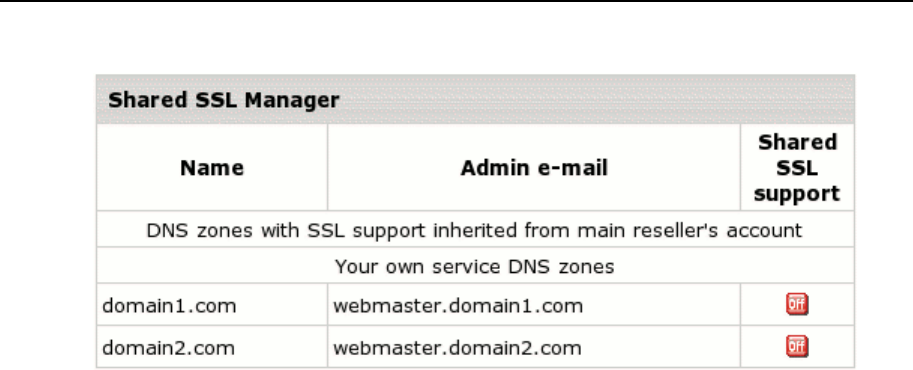Select the domain1.com name entry
The height and width of the screenshot is (370, 913).
(x=169, y=305)
